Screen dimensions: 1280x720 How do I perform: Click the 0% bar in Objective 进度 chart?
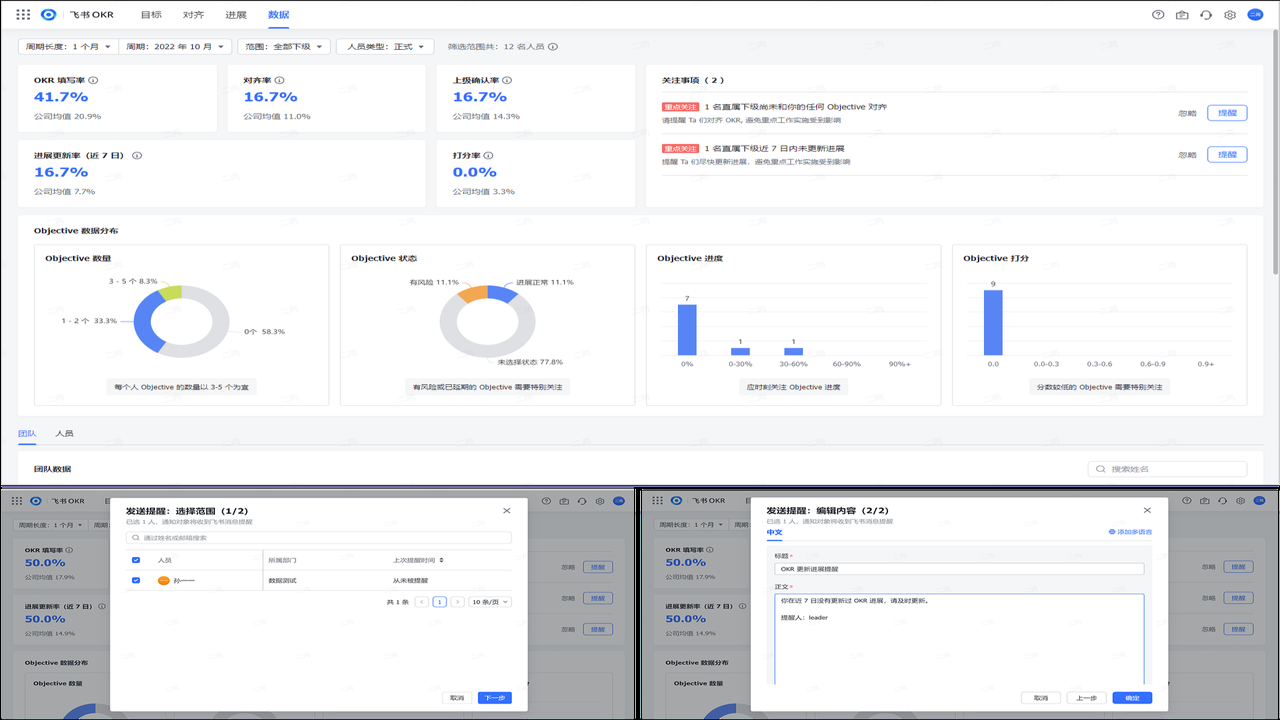click(687, 329)
